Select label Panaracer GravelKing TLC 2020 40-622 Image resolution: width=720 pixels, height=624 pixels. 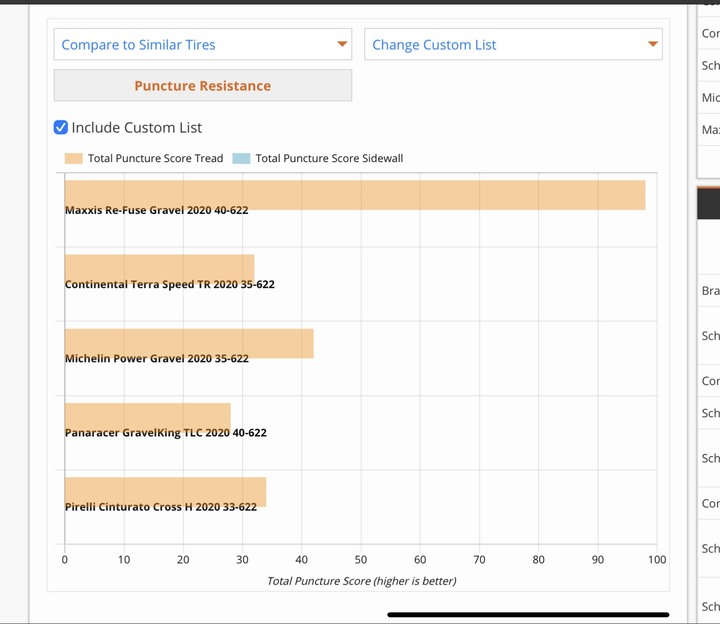(166, 433)
